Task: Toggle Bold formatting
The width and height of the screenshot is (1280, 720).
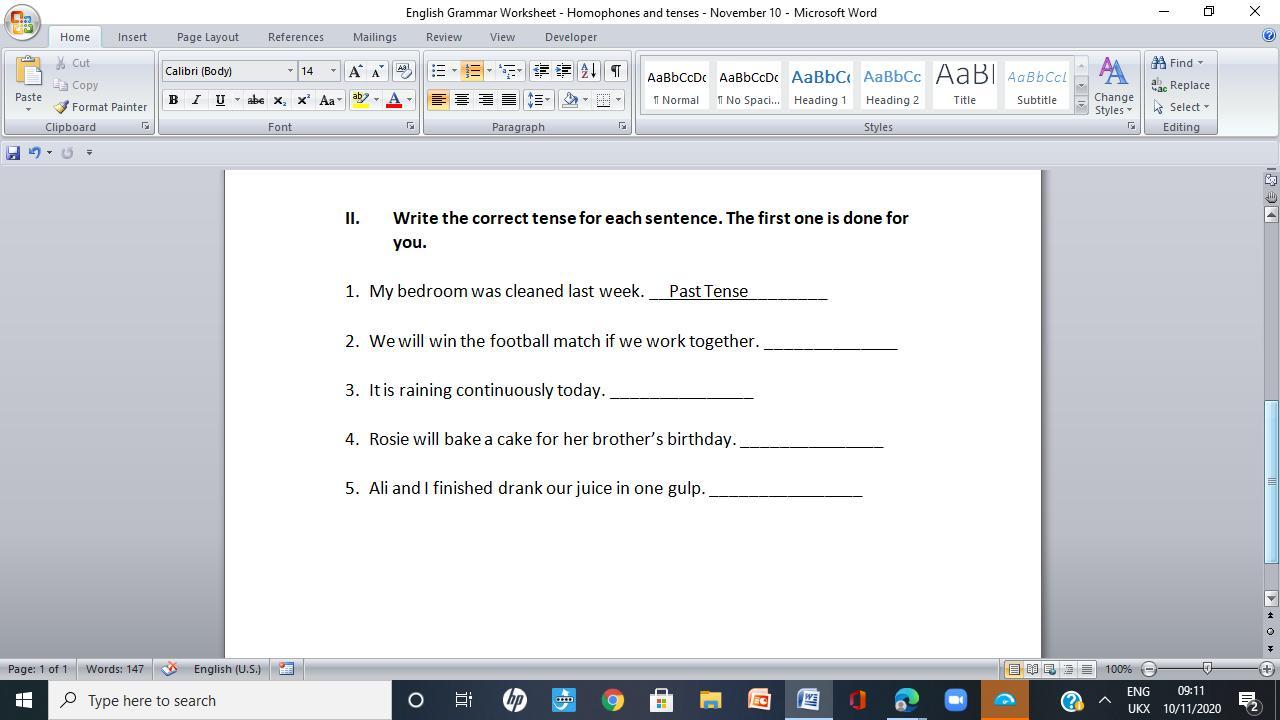Action: [173, 100]
